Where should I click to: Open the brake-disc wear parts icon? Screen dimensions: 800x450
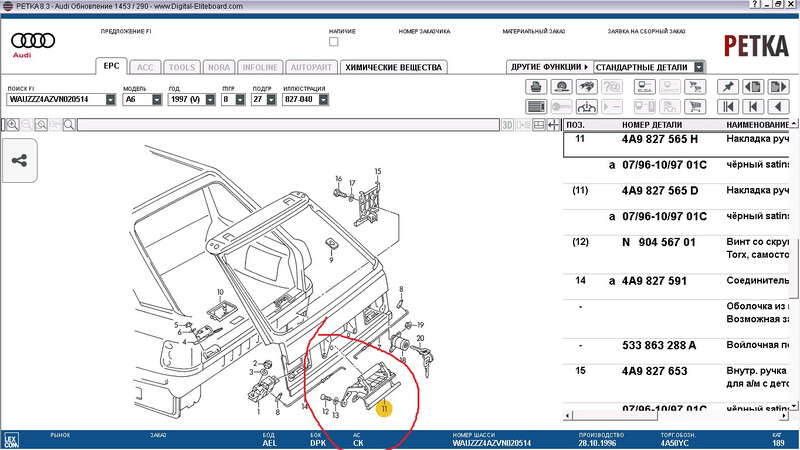pos(561,87)
